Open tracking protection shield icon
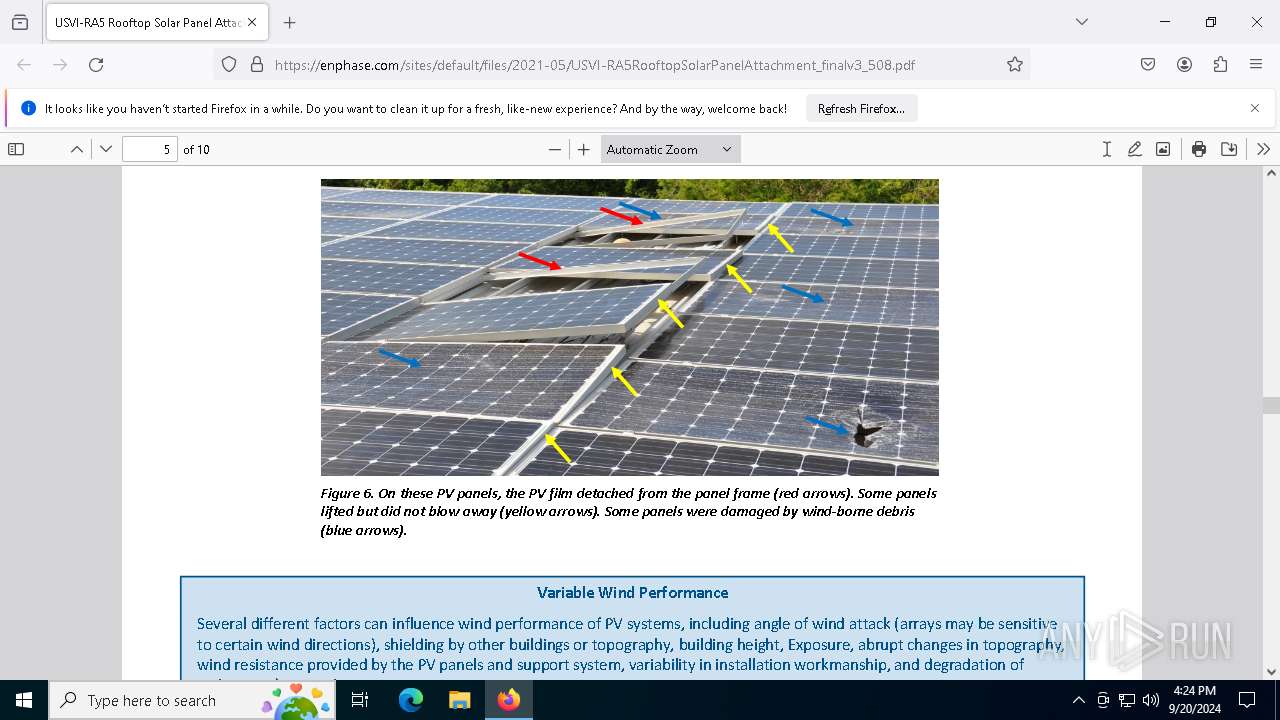This screenshot has height=720, width=1280. 229,64
